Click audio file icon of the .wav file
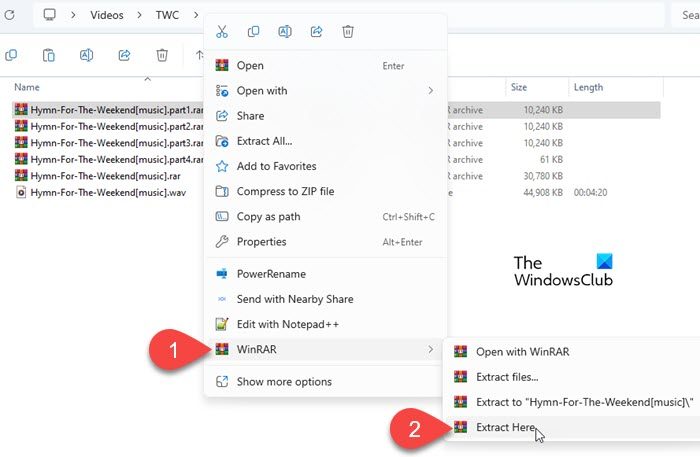 21,192
